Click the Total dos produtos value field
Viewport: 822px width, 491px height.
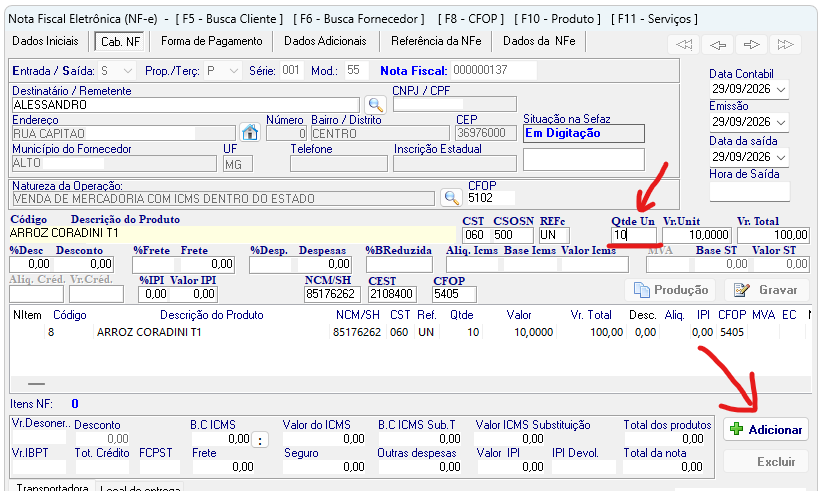point(664,439)
